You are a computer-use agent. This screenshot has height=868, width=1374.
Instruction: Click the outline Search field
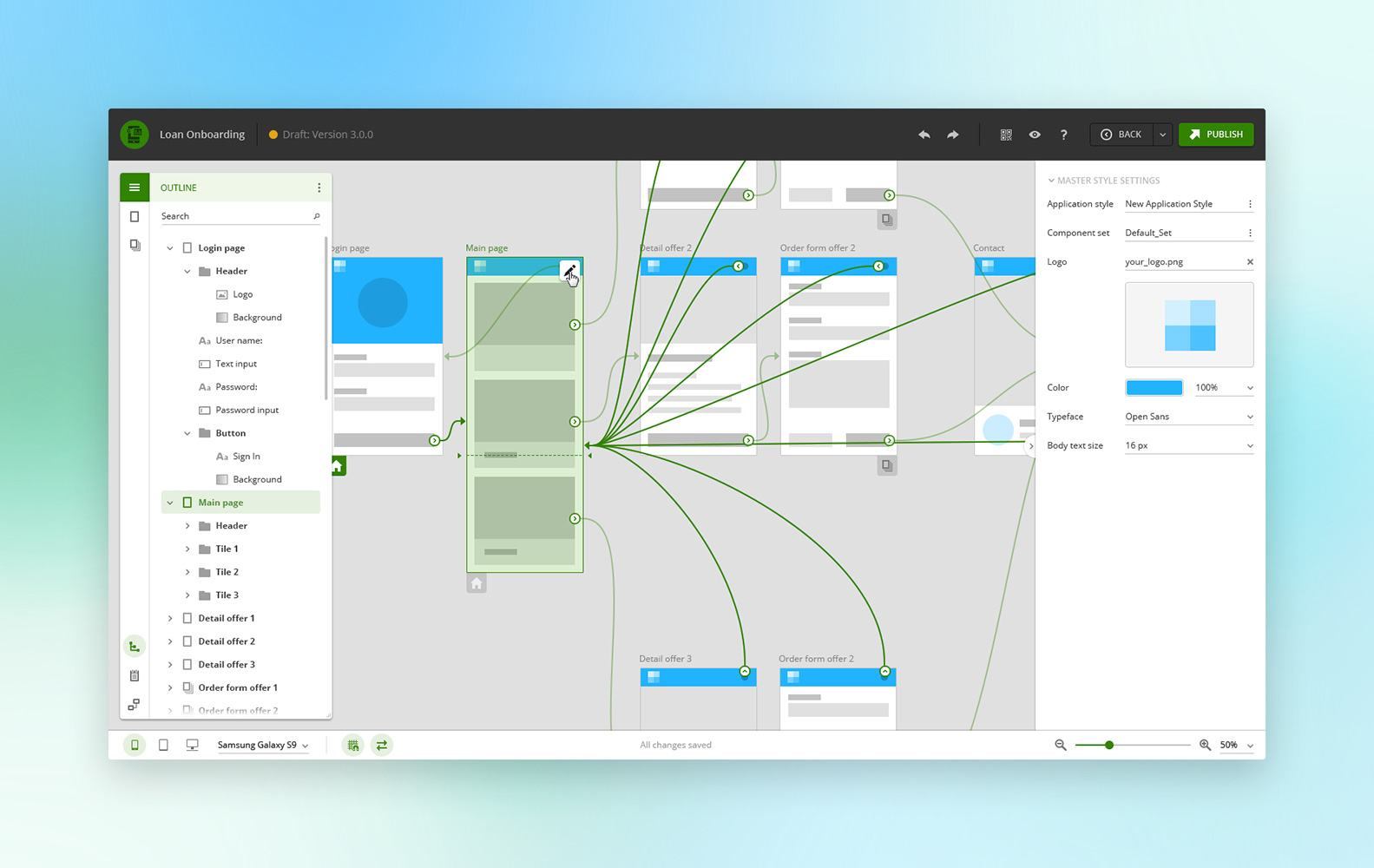pos(240,216)
